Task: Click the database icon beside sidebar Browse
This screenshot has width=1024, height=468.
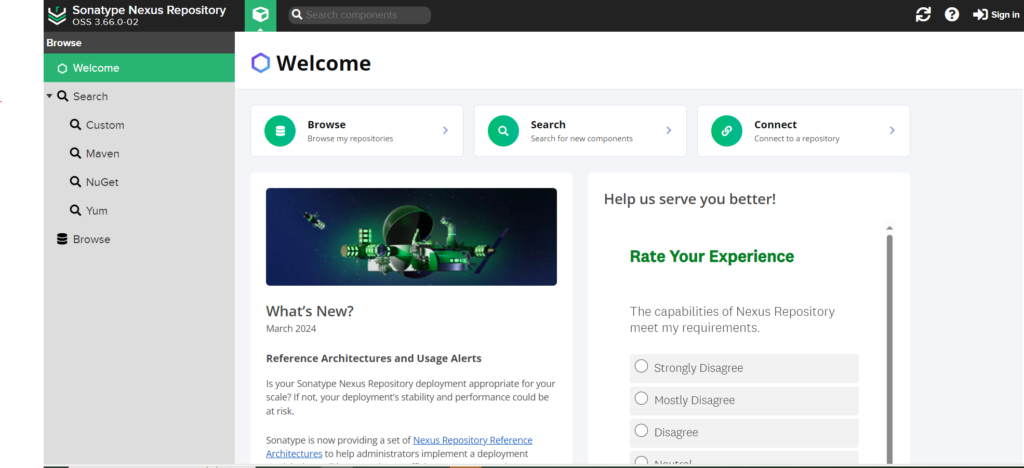Action: (62, 239)
